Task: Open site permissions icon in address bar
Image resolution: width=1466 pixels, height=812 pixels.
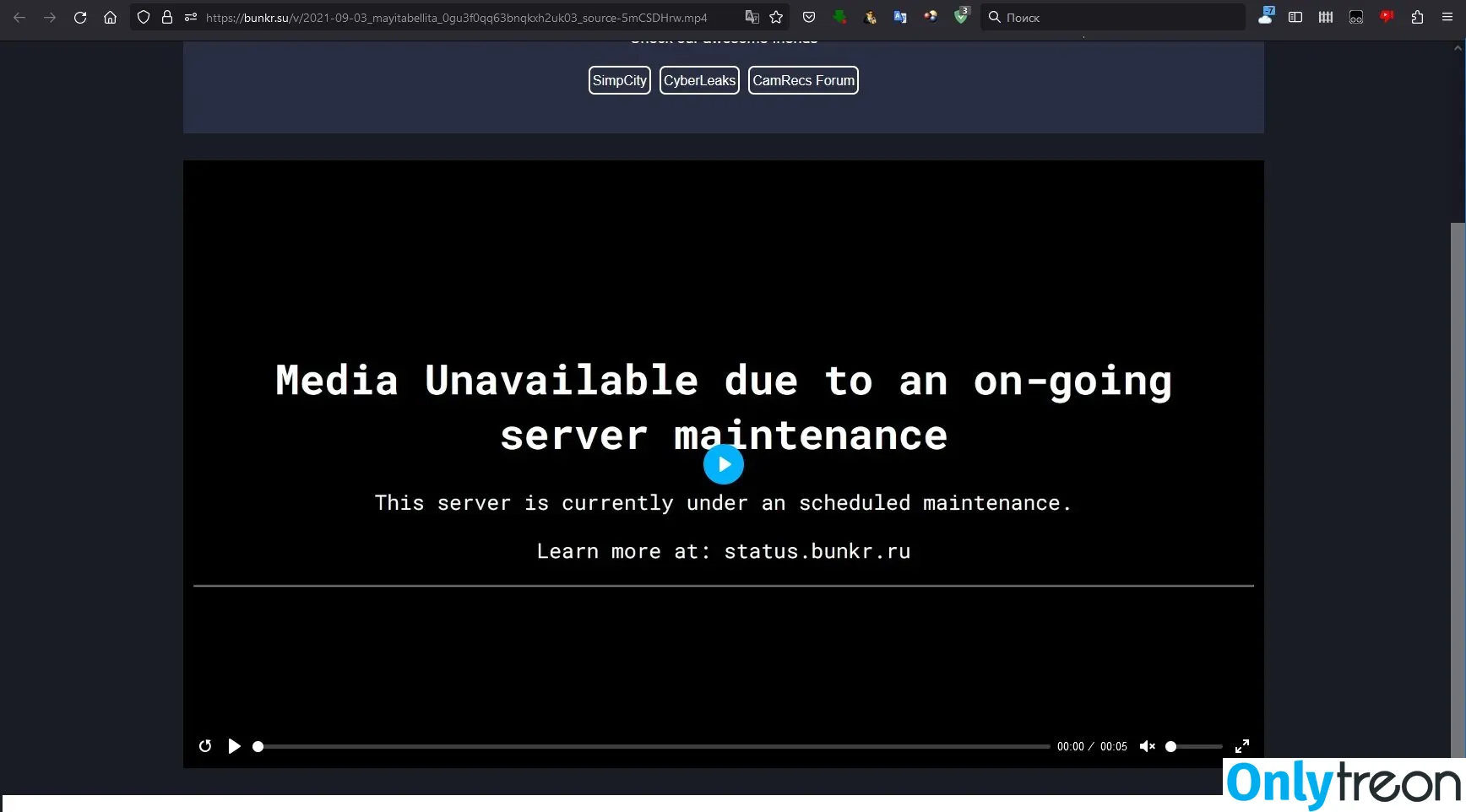Action: click(191, 17)
